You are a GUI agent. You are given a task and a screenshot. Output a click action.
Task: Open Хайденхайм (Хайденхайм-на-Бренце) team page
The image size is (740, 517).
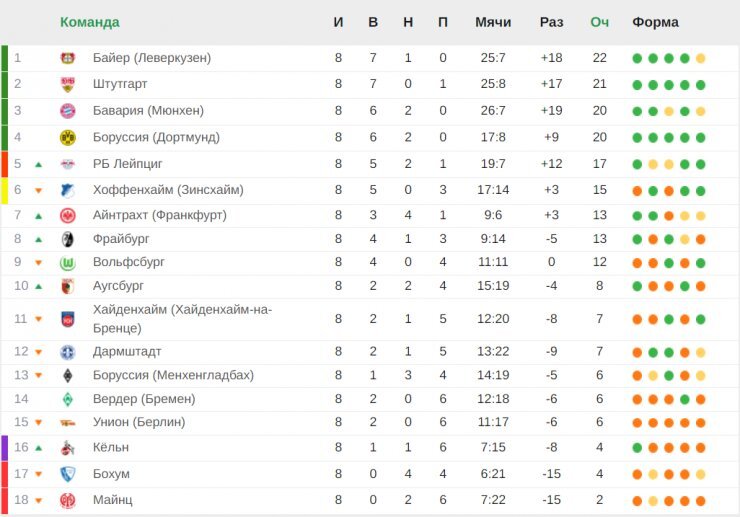tap(182, 319)
